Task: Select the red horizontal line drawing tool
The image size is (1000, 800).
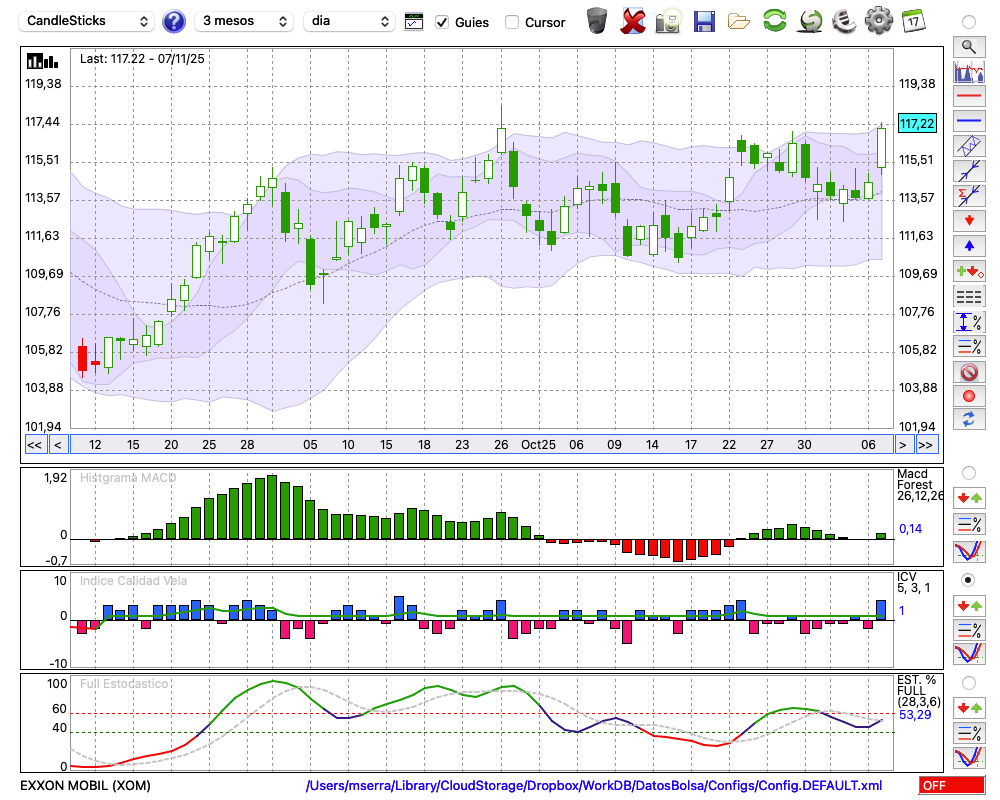Action: 968,97
